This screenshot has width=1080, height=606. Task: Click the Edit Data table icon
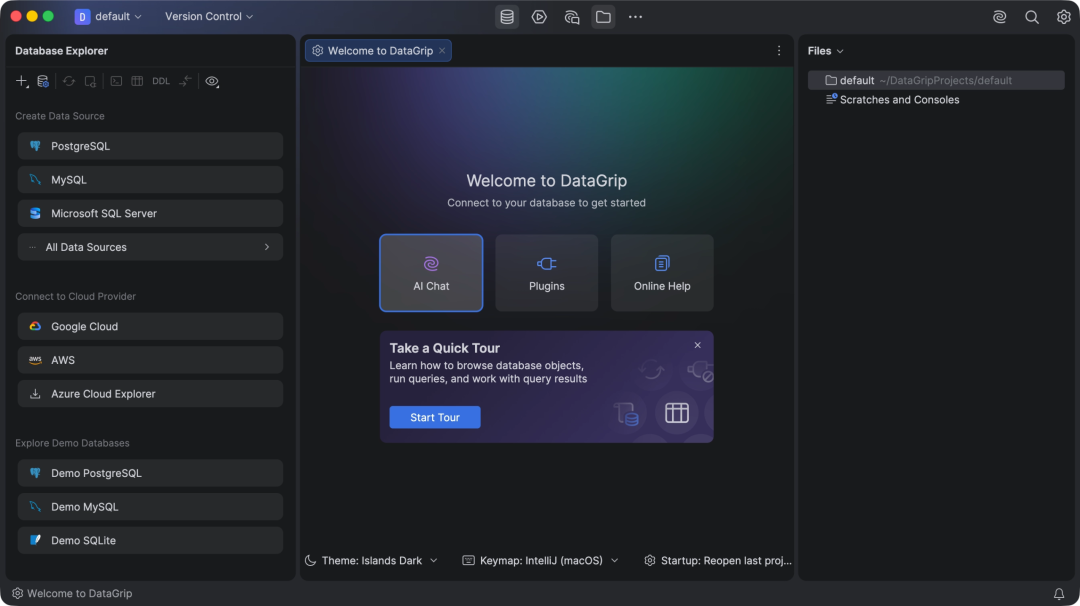pyautogui.click(x=137, y=81)
